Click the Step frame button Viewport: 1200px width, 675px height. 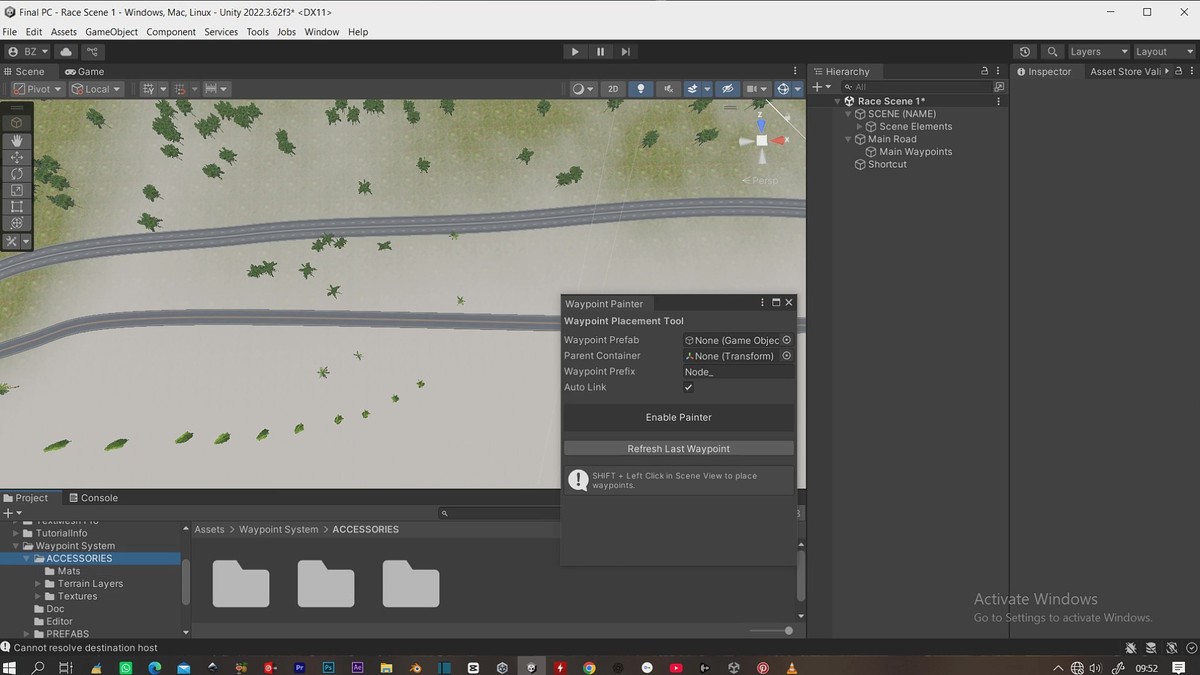coord(626,52)
